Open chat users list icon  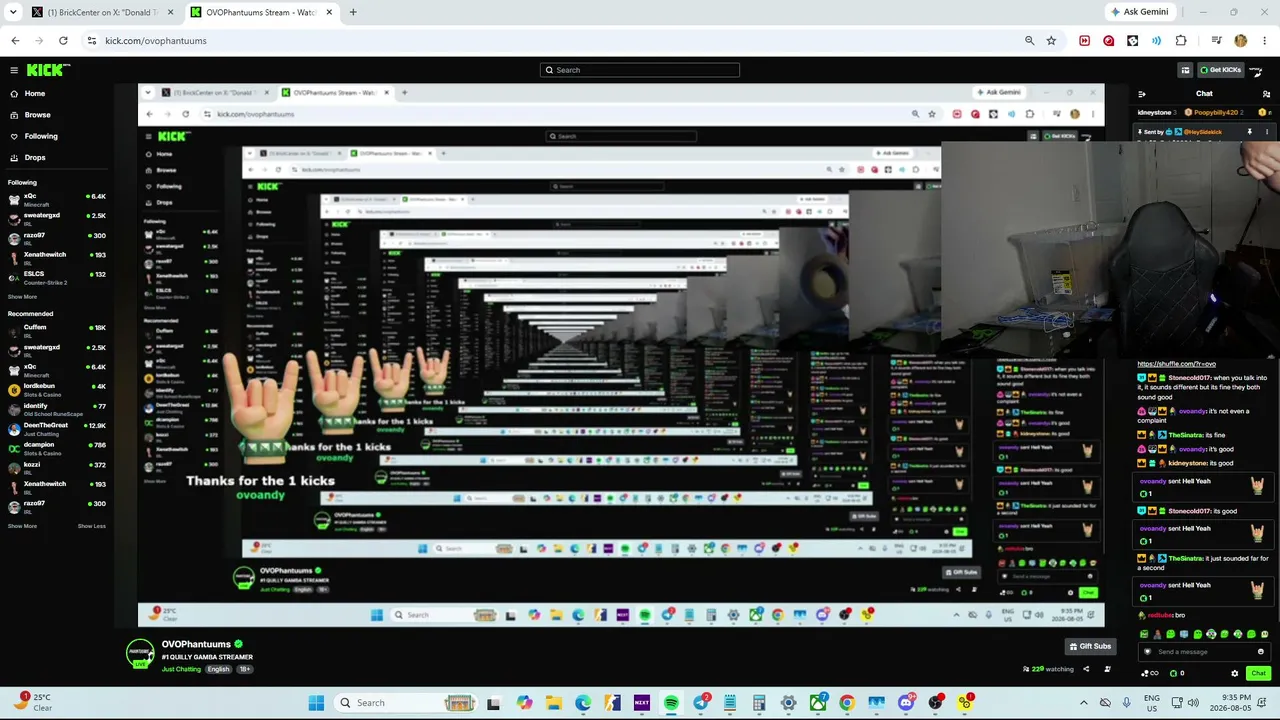click(x=1266, y=94)
